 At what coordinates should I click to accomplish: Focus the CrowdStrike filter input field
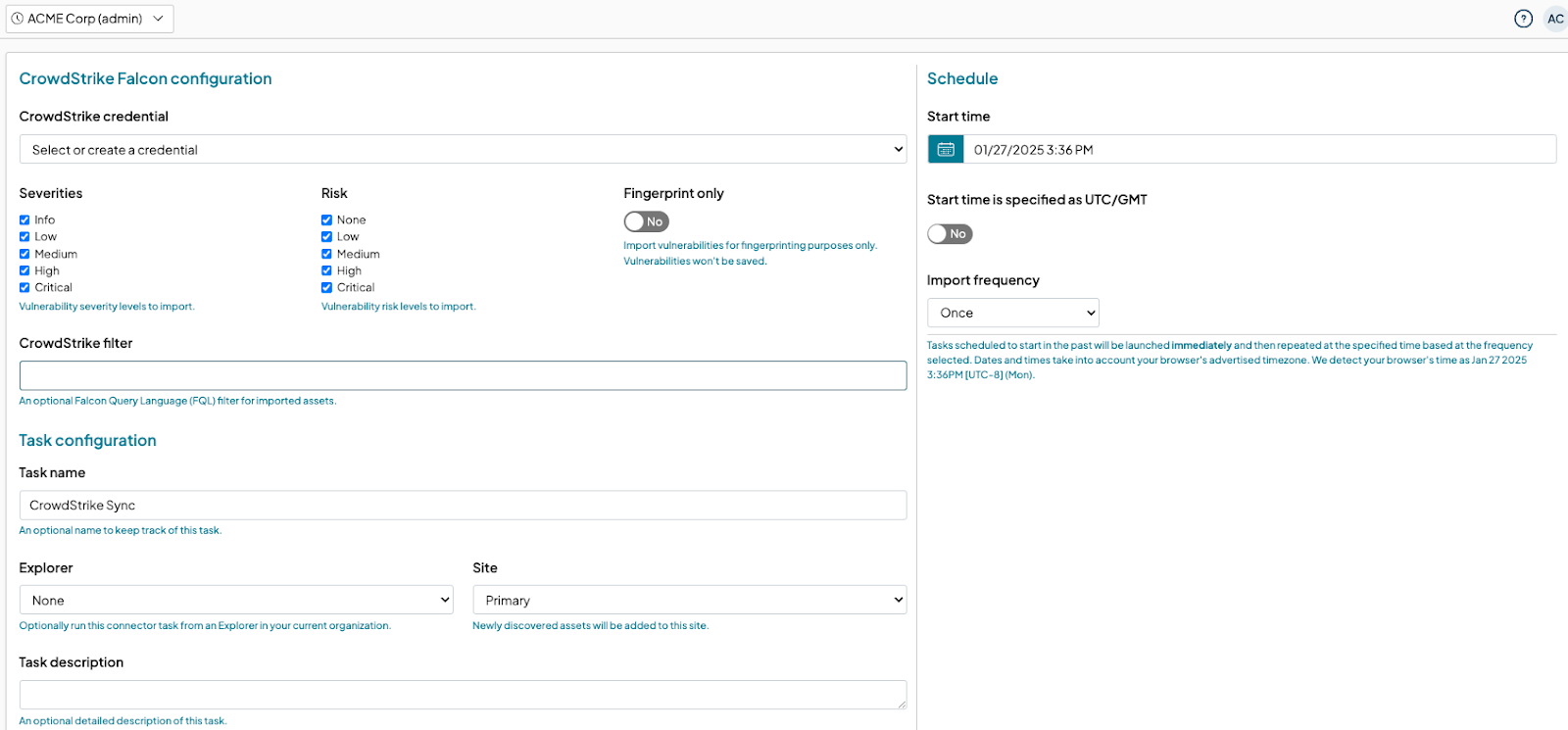click(x=463, y=375)
